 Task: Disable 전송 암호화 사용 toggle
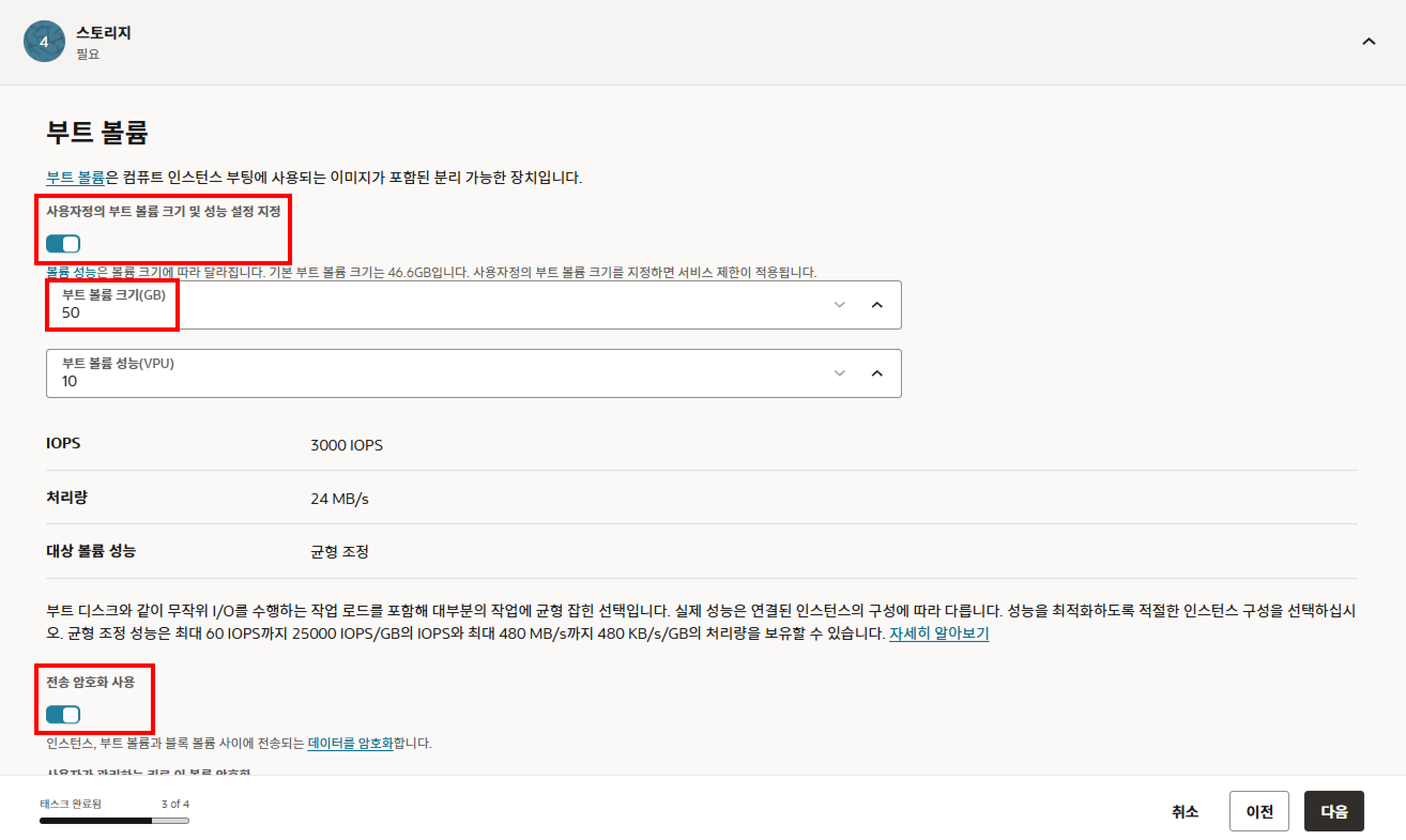coord(63,715)
